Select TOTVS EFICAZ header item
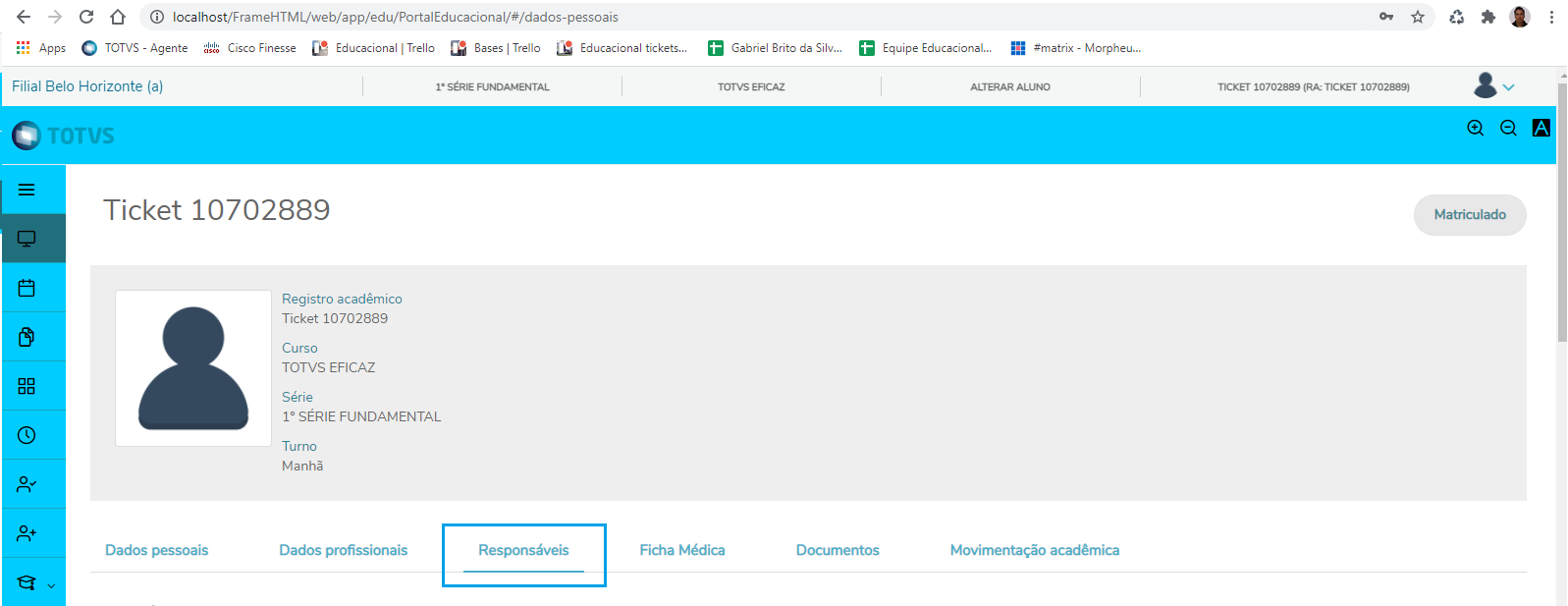The image size is (1568, 606). point(751,86)
